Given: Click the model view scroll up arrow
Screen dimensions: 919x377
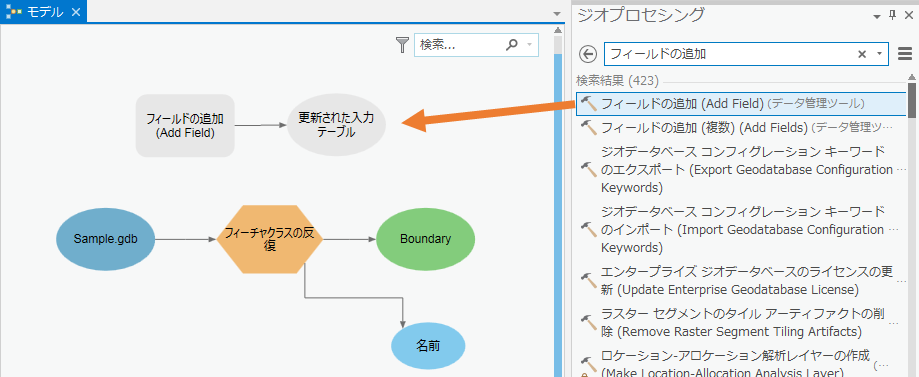Looking at the screenshot, I should click(x=559, y=30).
